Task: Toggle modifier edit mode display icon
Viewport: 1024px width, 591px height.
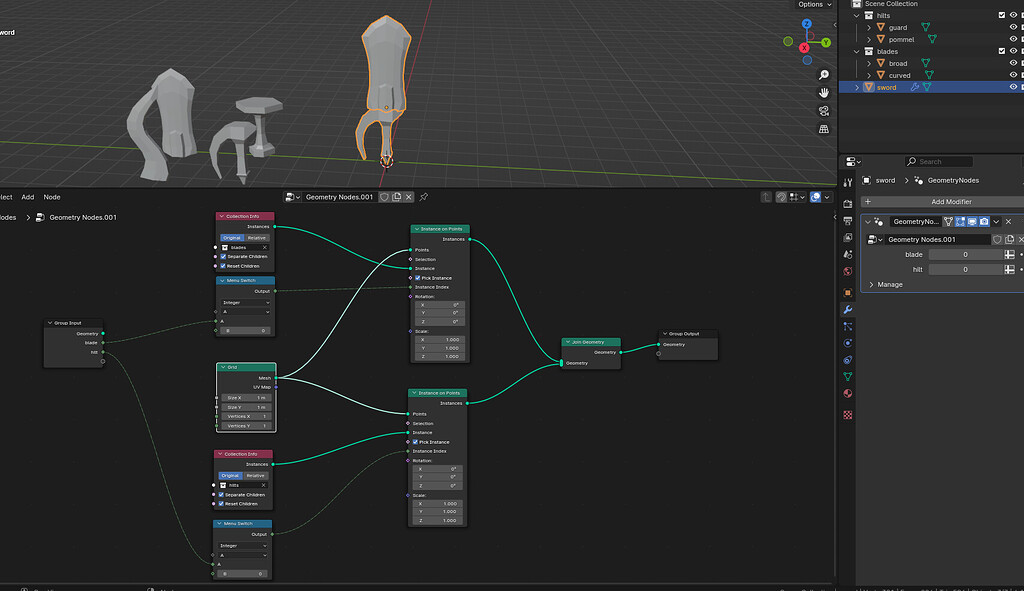Action: 960,222
